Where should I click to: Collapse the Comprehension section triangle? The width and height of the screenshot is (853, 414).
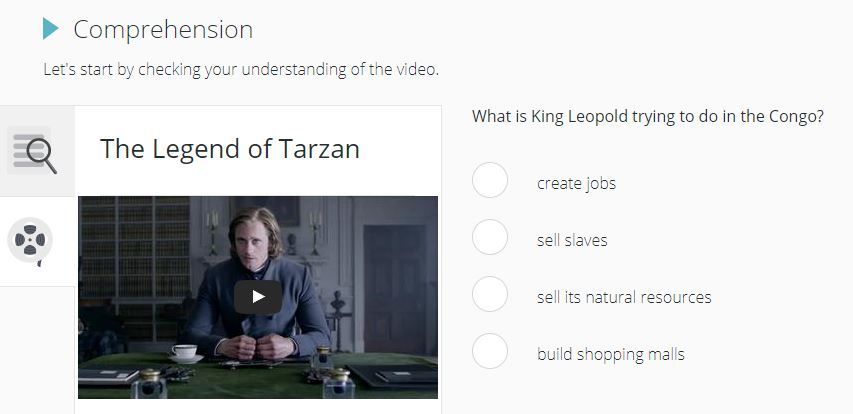51,29
